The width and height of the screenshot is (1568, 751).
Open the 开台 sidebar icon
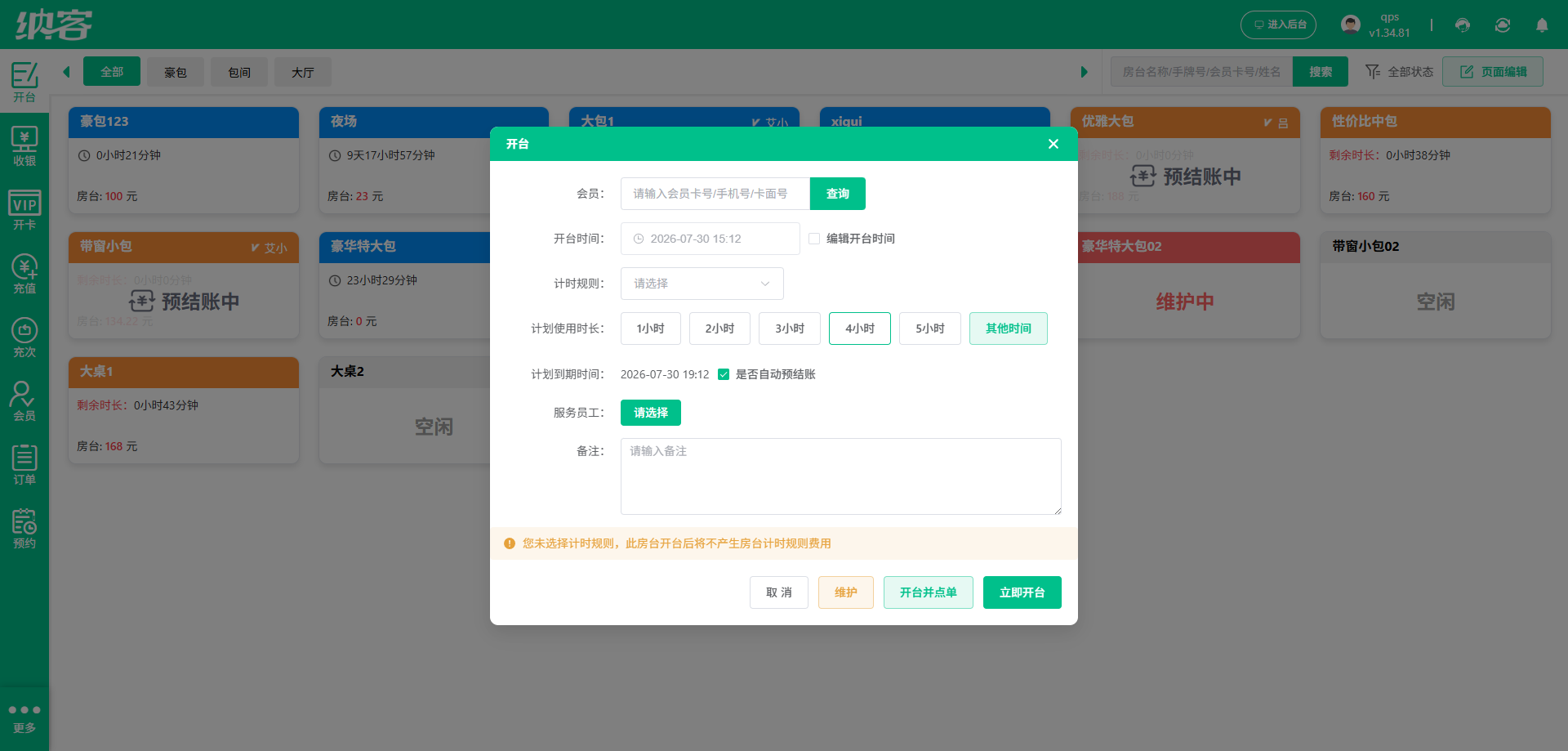tap(24, 82)
